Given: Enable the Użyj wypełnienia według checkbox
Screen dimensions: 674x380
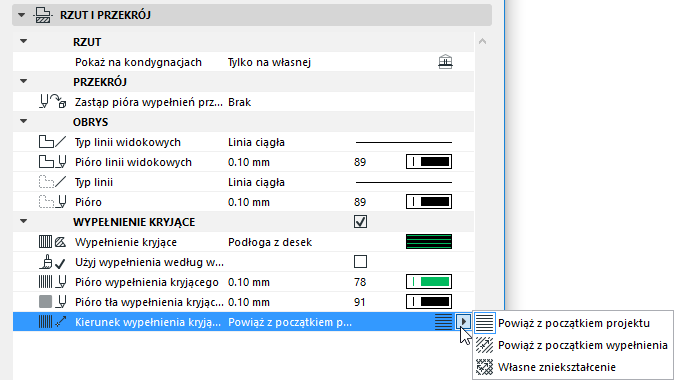Looking at the screenshot, I should (360, 261).
